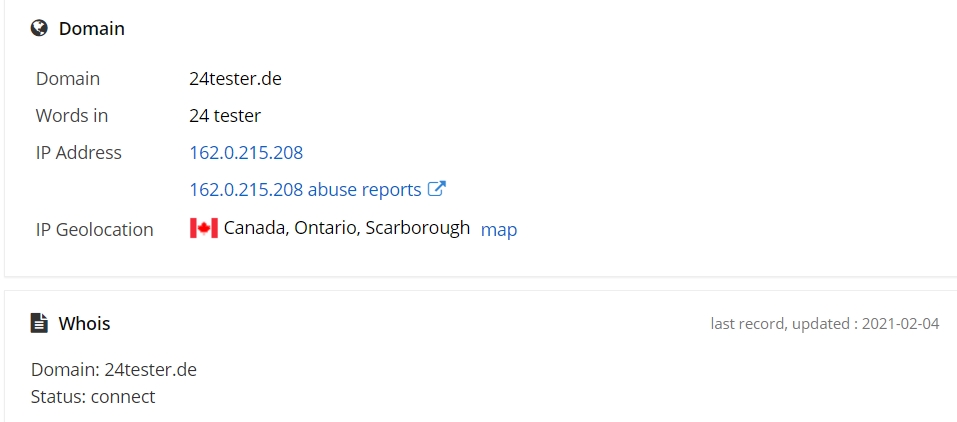This screenshot has height=422, width=957.
Task: Click the 'Status: connect' whois line
Action: [93, 396]
